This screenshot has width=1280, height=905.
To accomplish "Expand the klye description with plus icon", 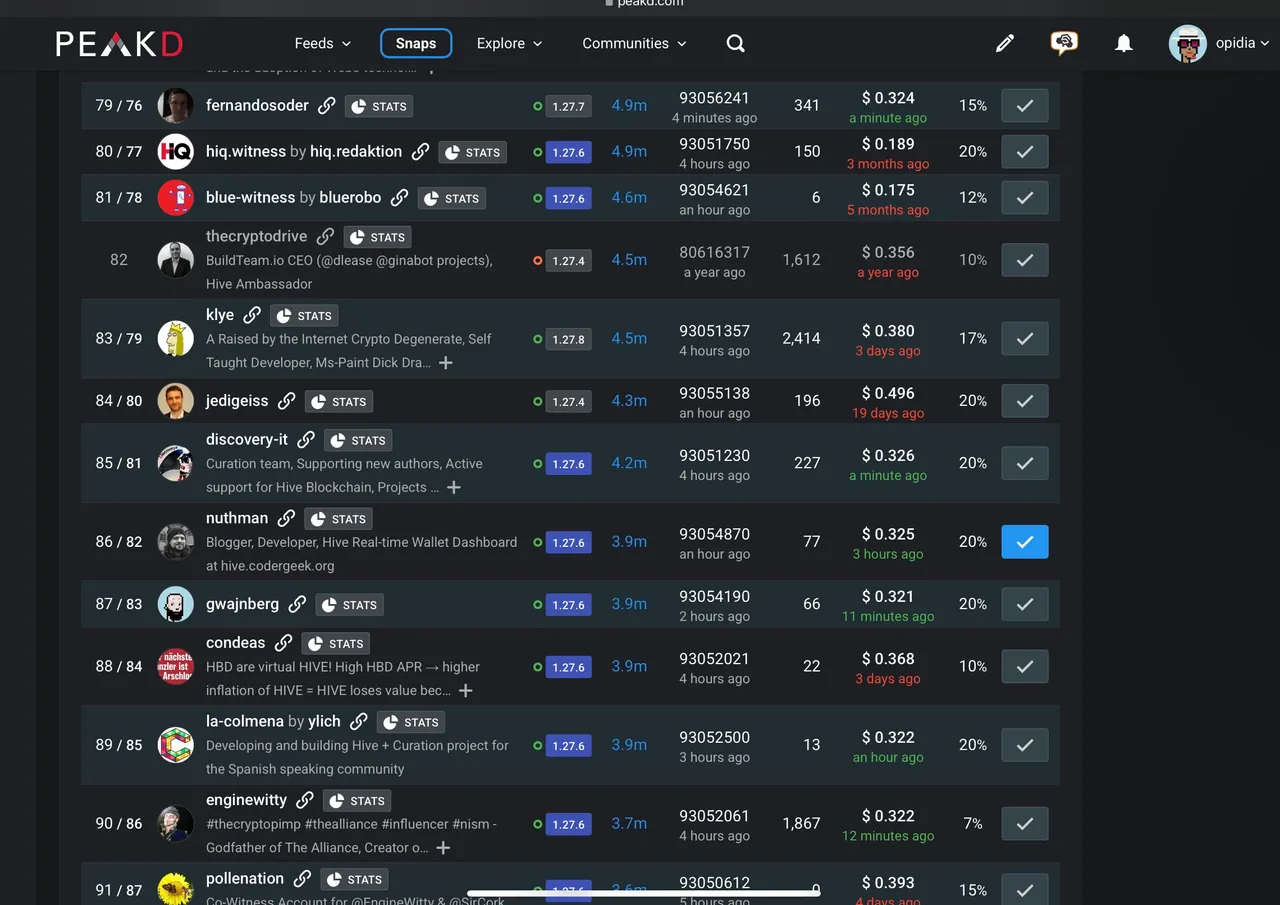I will tap(446, 363).
